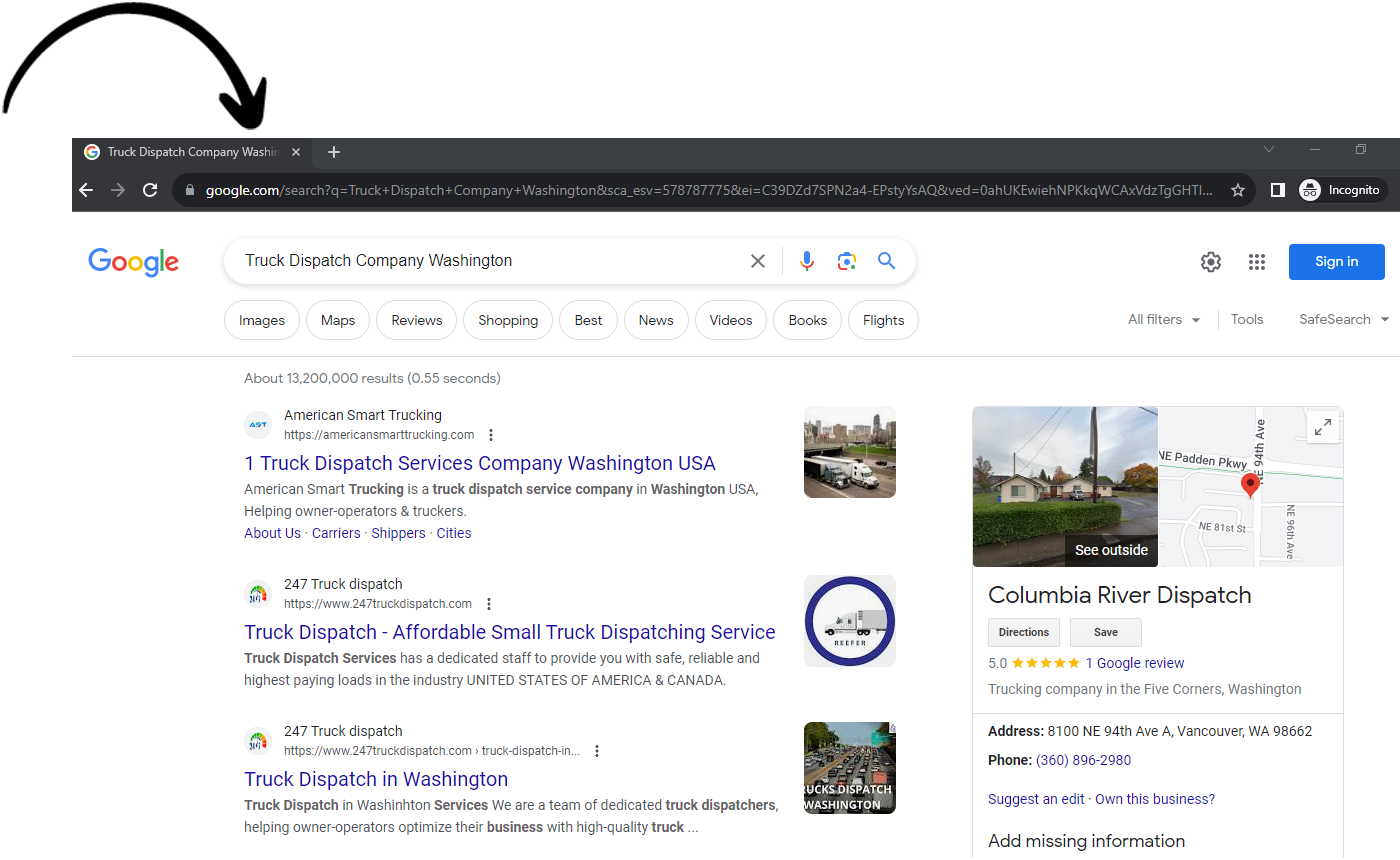Clear the search box text
This screenshot has width=1400, height=860.
pos(758,261)
